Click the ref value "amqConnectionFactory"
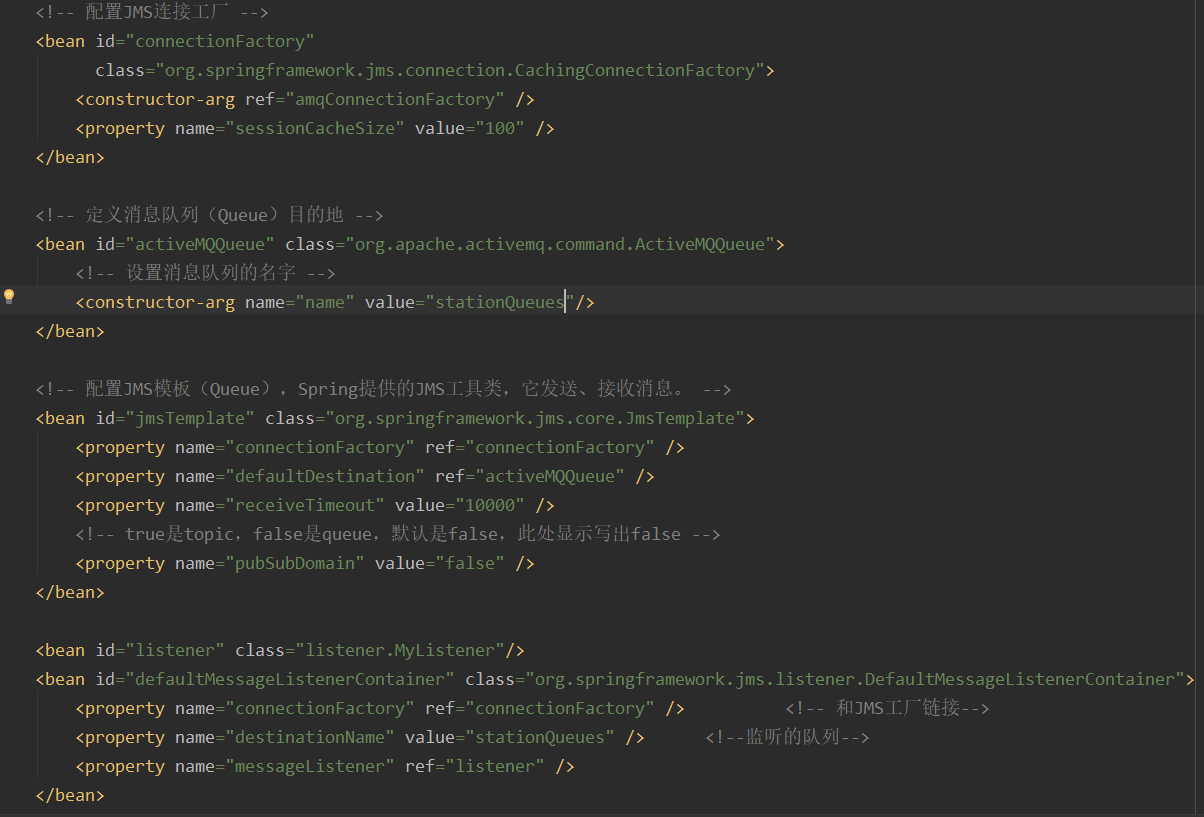This screenshot has height=817, width=1204. (395, 100)
